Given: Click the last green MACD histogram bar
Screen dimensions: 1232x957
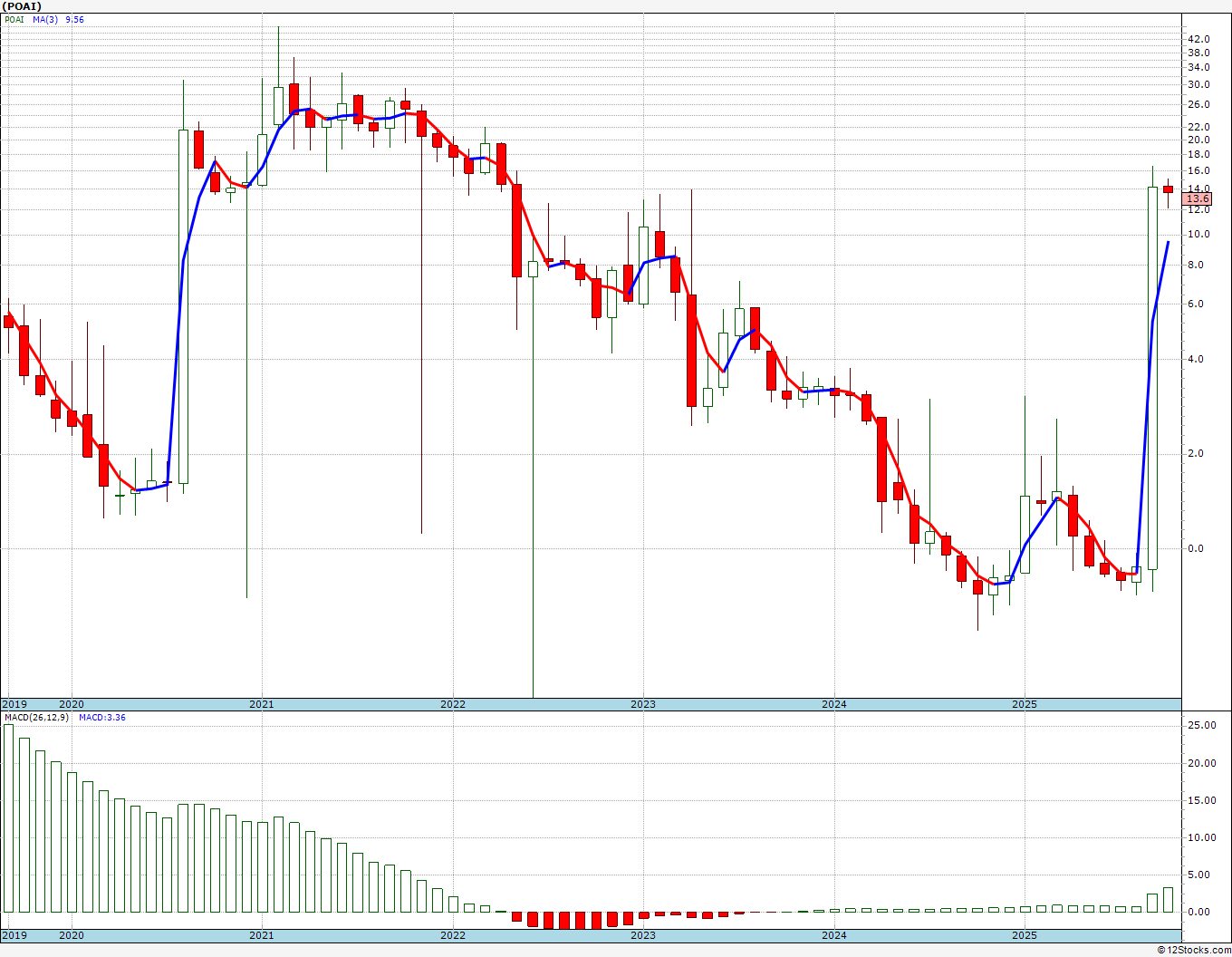Looking at the screenshot, I should (1169, 899).
